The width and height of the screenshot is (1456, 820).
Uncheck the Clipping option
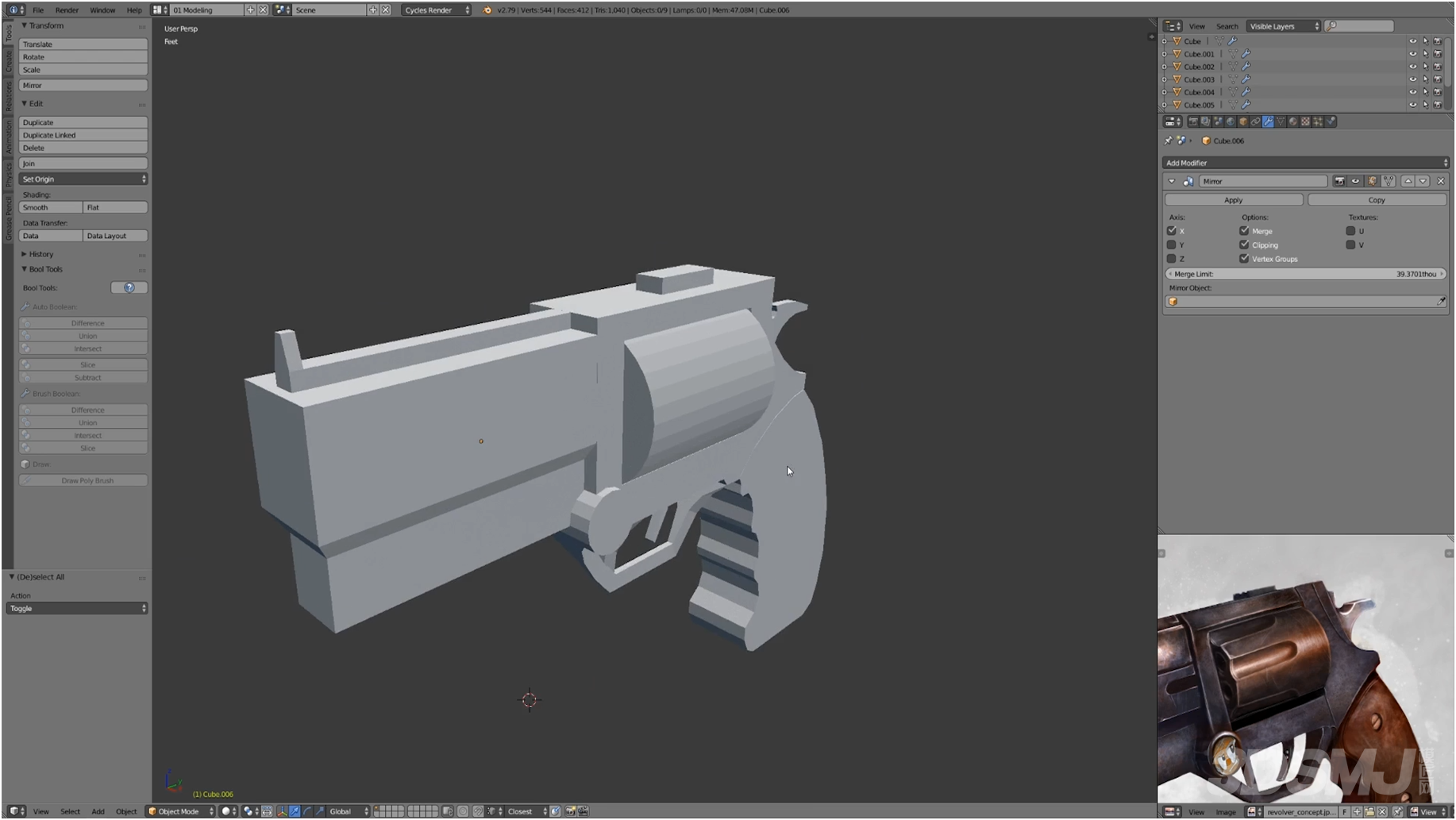pyautogui.click(x=1244, y=245)
